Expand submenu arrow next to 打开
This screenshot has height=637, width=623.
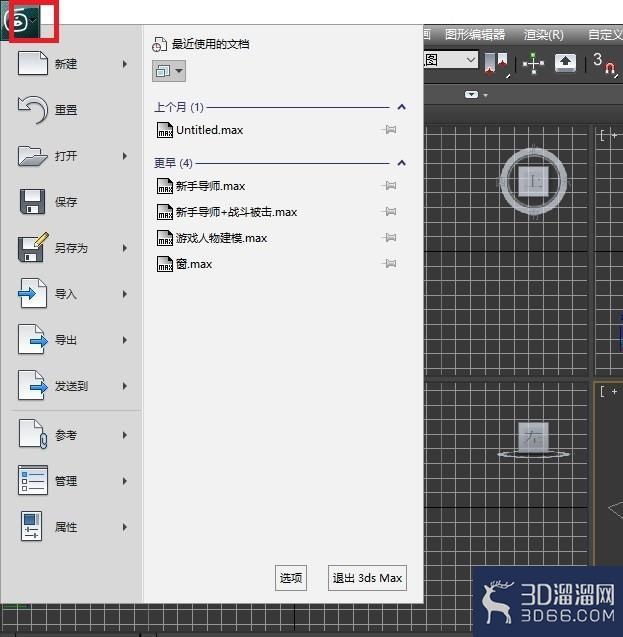tap(125, 156)
